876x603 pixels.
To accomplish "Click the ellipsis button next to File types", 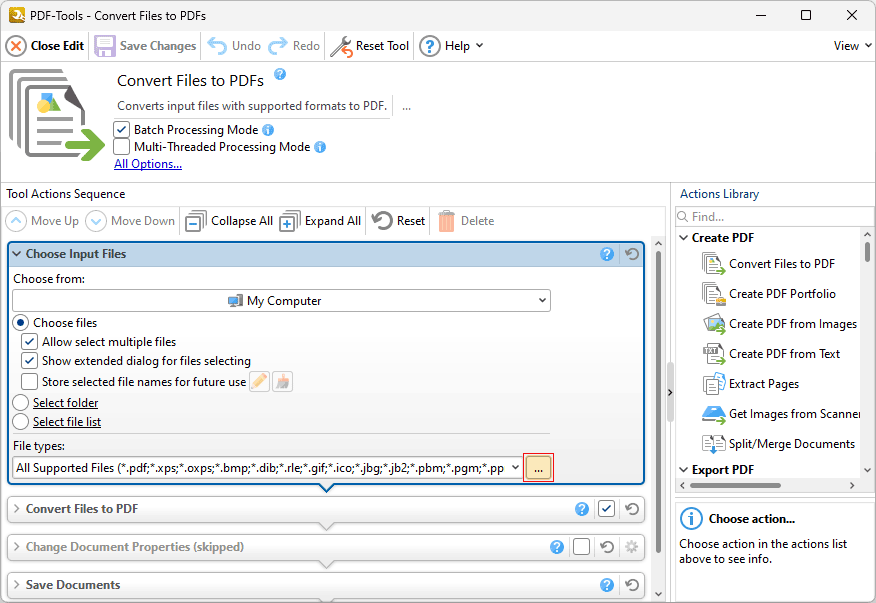I will (538, 468).
